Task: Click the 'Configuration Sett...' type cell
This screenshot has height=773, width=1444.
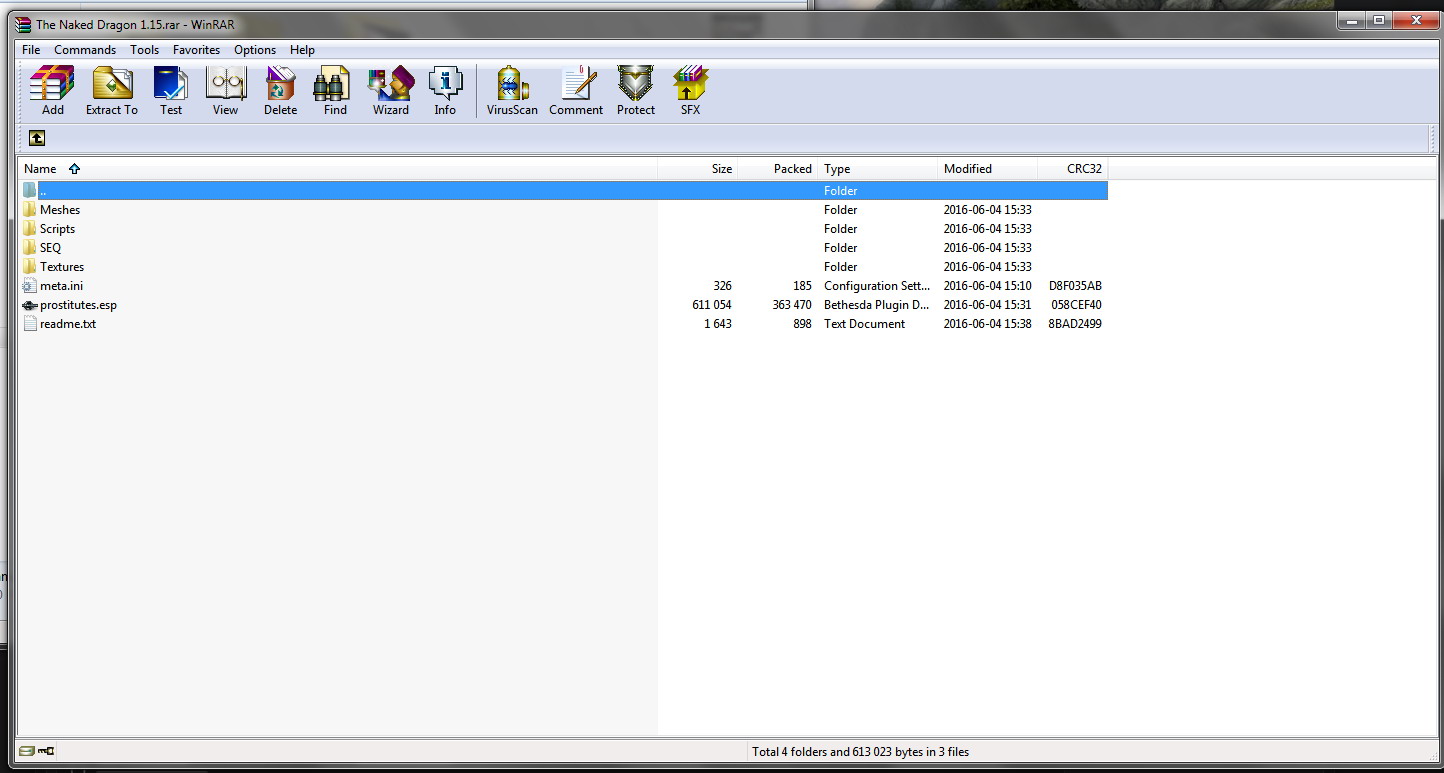Action: (877, 286)
